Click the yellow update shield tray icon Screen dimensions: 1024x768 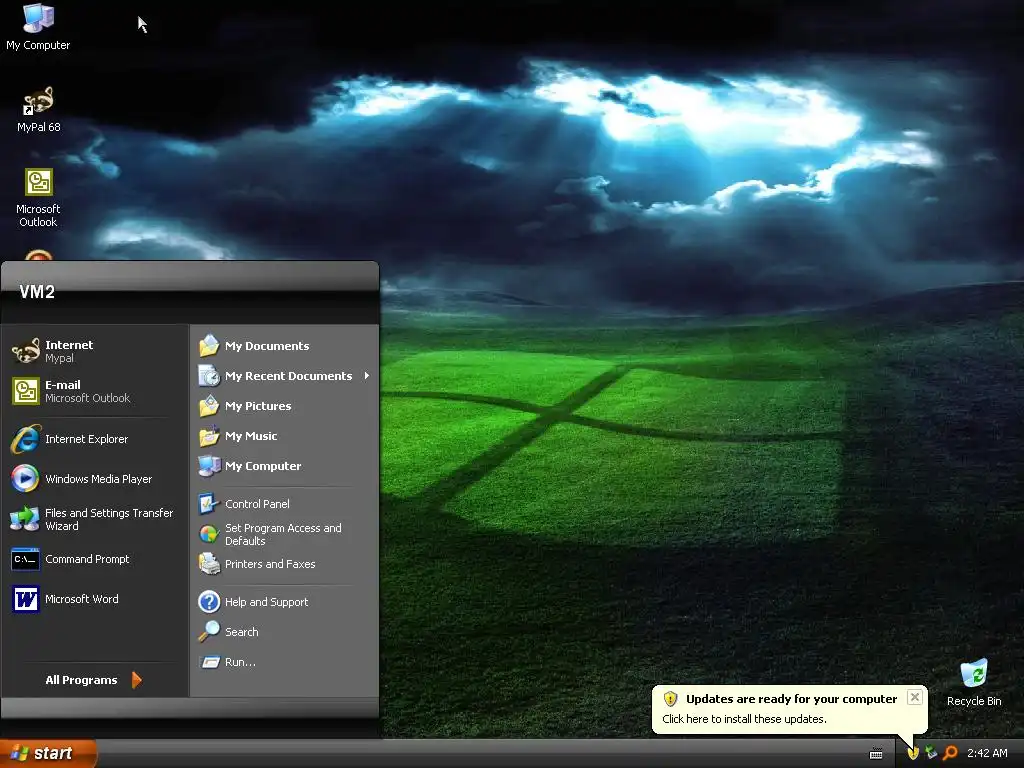click(913, 753)
